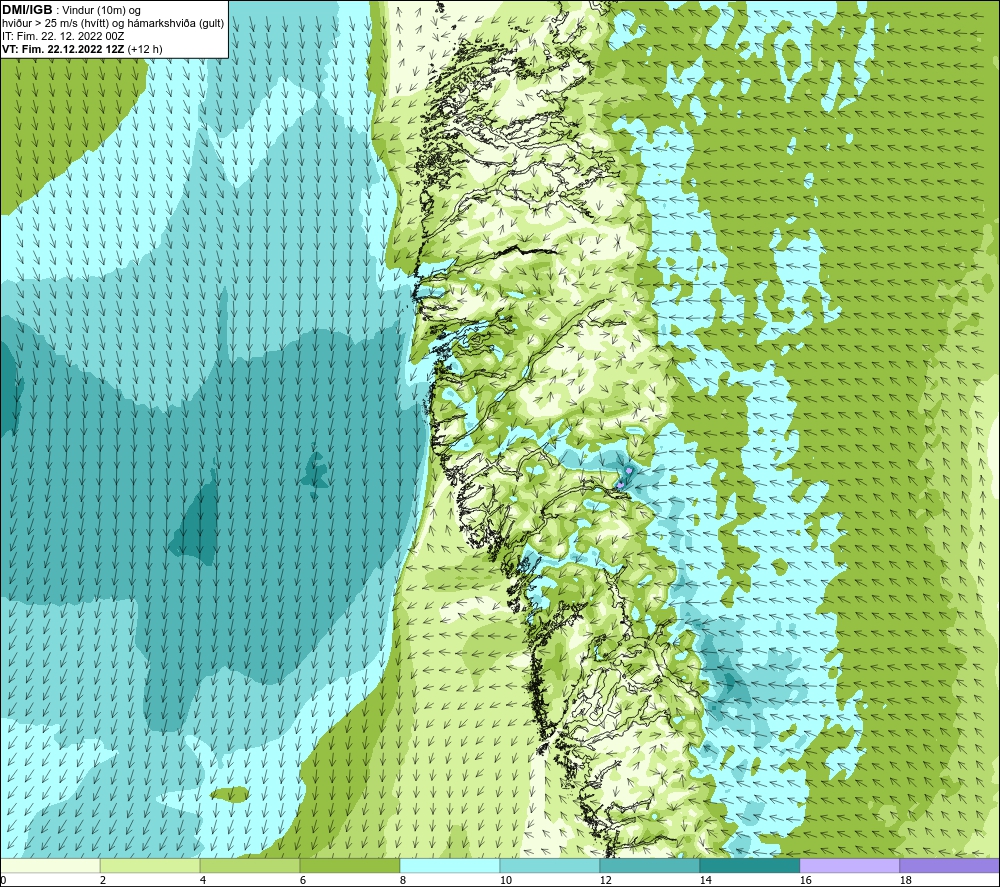The width and height of the screenshot is (1000, 887).
Task: Click the 'hviður > 25 m/s (hvítt)' legend line
Action: (55, 24)
